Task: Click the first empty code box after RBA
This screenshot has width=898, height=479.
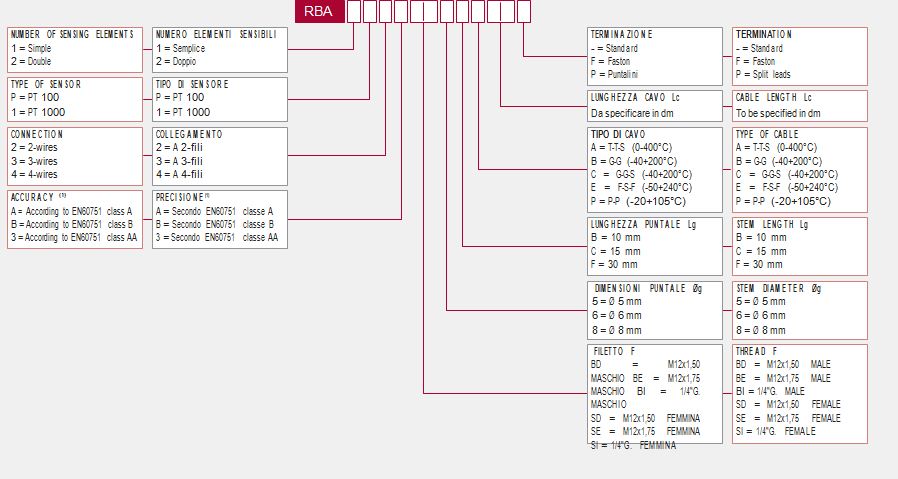Action: (x=353, y=12)
